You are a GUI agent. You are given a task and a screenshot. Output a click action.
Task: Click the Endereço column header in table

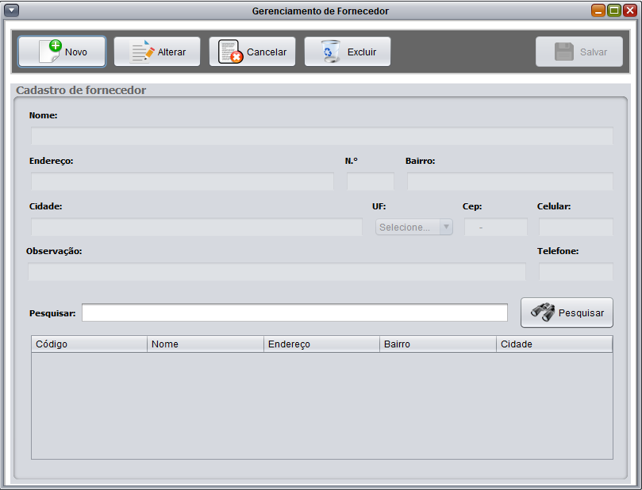(x=321, y=344)
